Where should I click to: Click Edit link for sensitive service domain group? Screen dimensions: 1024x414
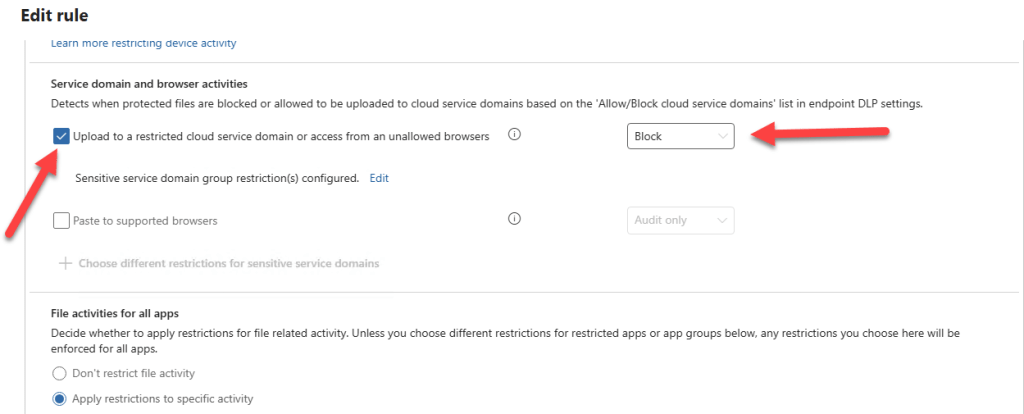(x=379, y=178)
